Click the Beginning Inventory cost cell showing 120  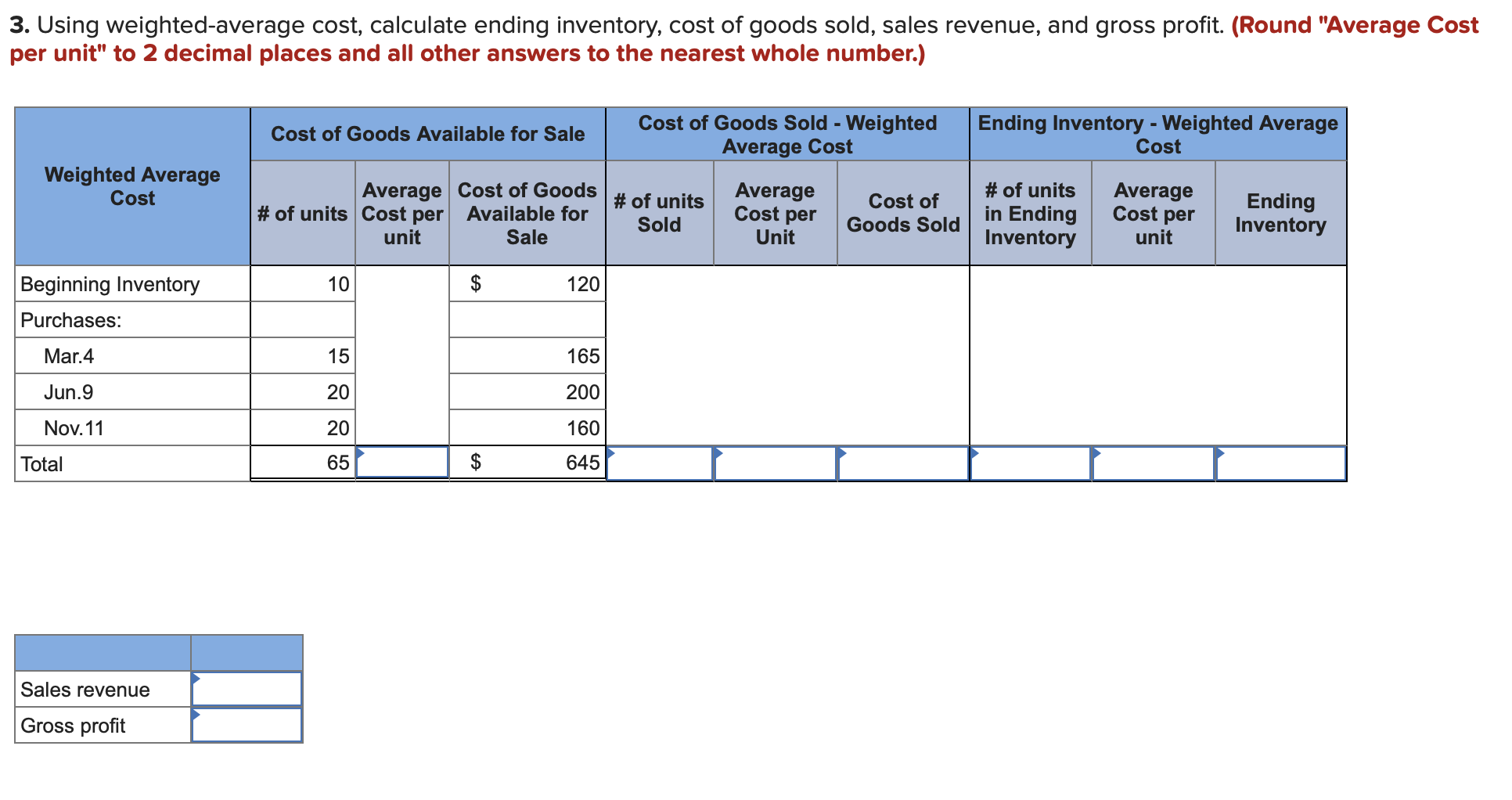coord(527,283)
